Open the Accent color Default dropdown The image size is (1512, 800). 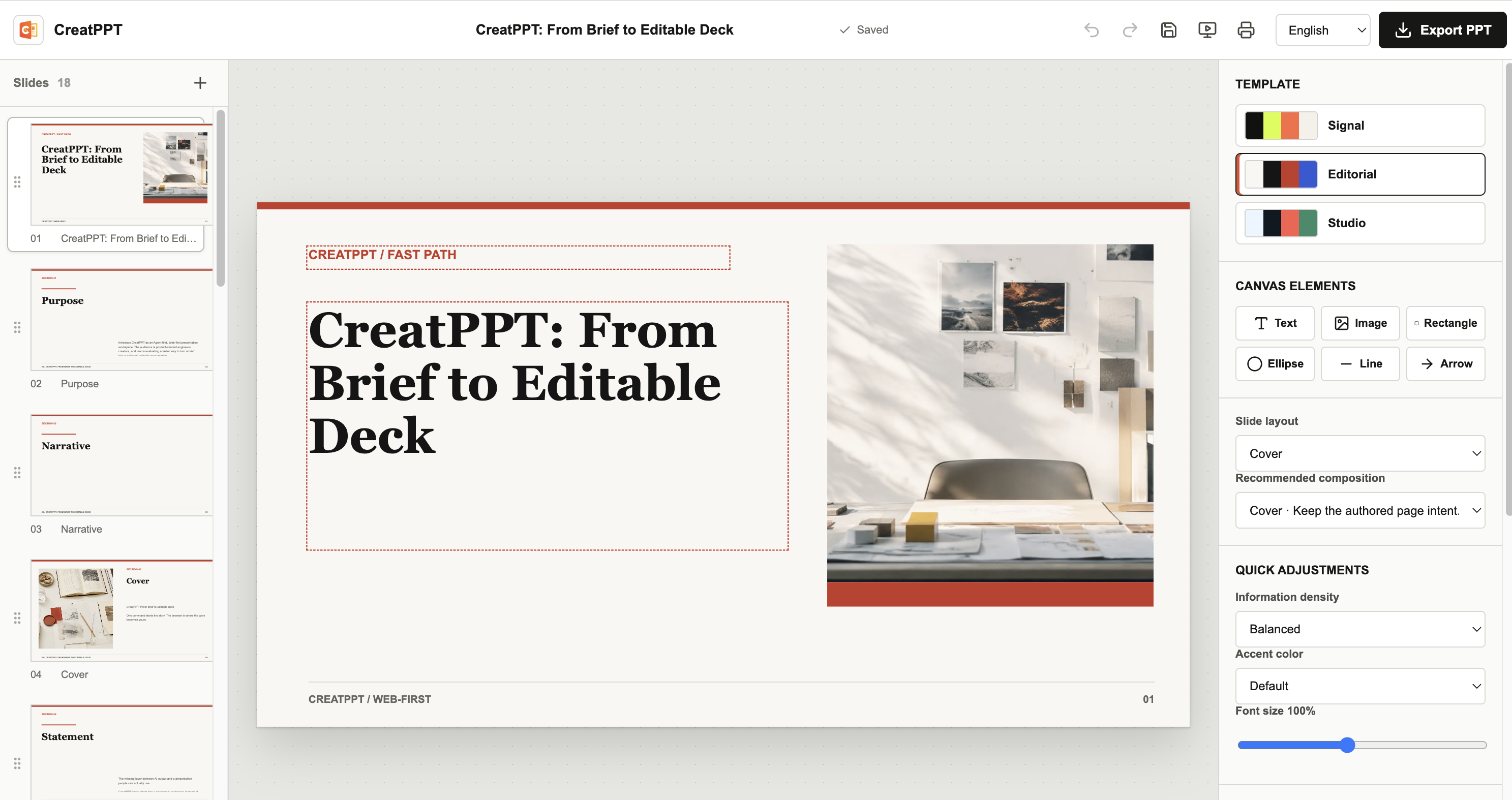click(1360, 686)
